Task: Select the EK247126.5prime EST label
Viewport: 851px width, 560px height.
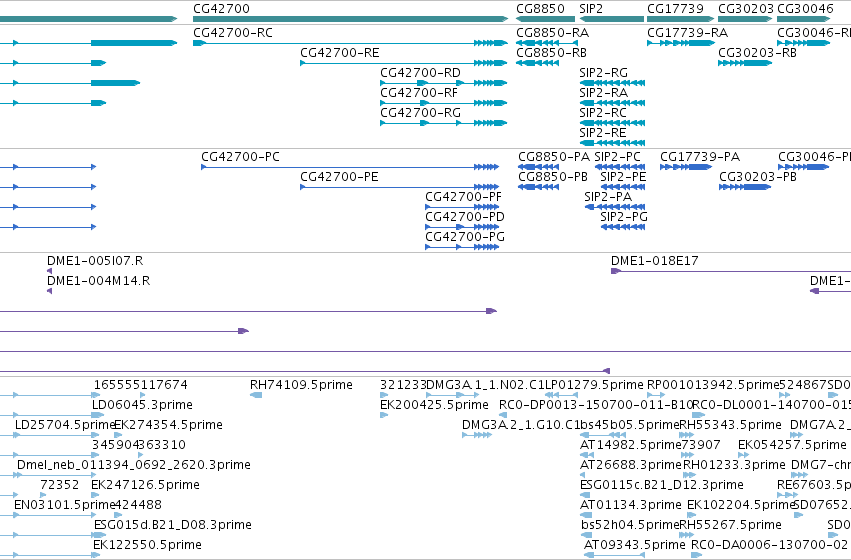Action: click(145, 485)
